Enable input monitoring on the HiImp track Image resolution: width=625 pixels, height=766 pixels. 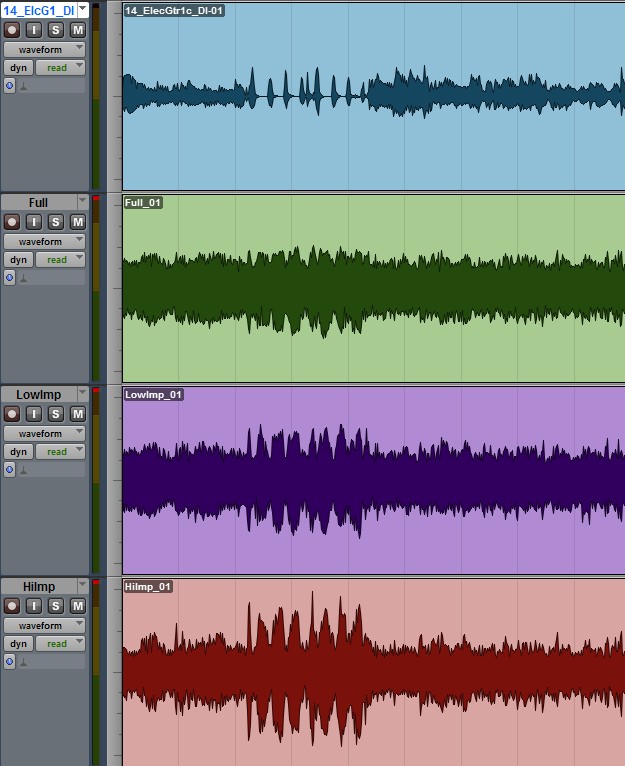pos(34,606)
